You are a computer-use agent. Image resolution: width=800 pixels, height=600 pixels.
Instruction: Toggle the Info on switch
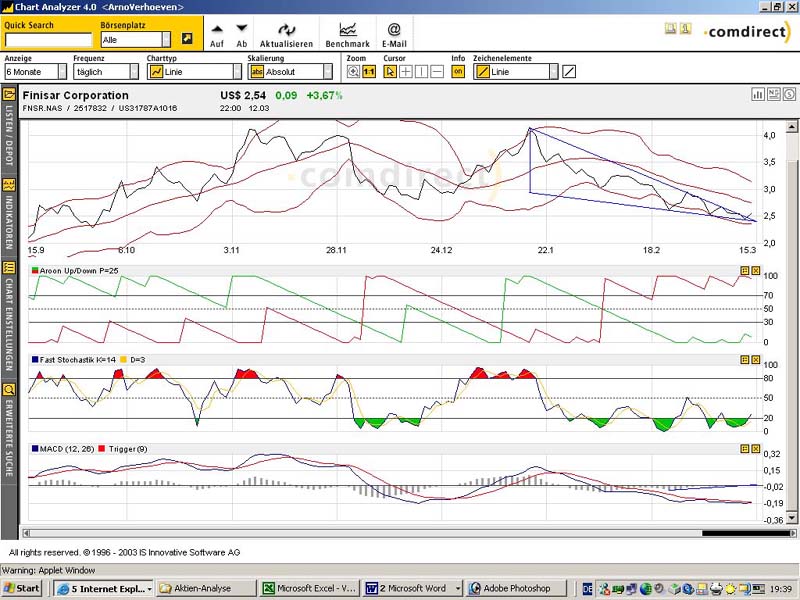(458, 72)
